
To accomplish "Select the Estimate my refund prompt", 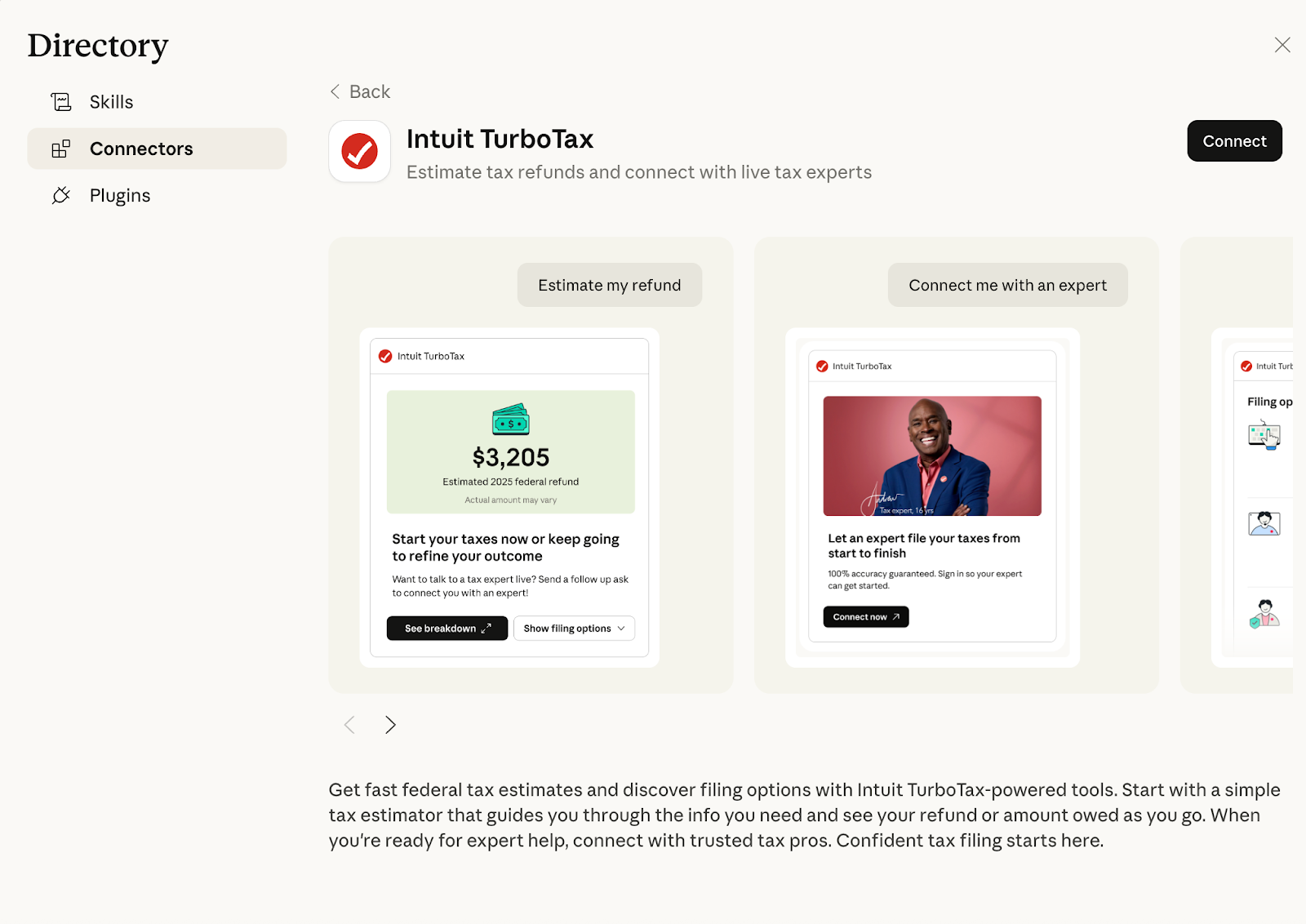I will tap(609, 285).
